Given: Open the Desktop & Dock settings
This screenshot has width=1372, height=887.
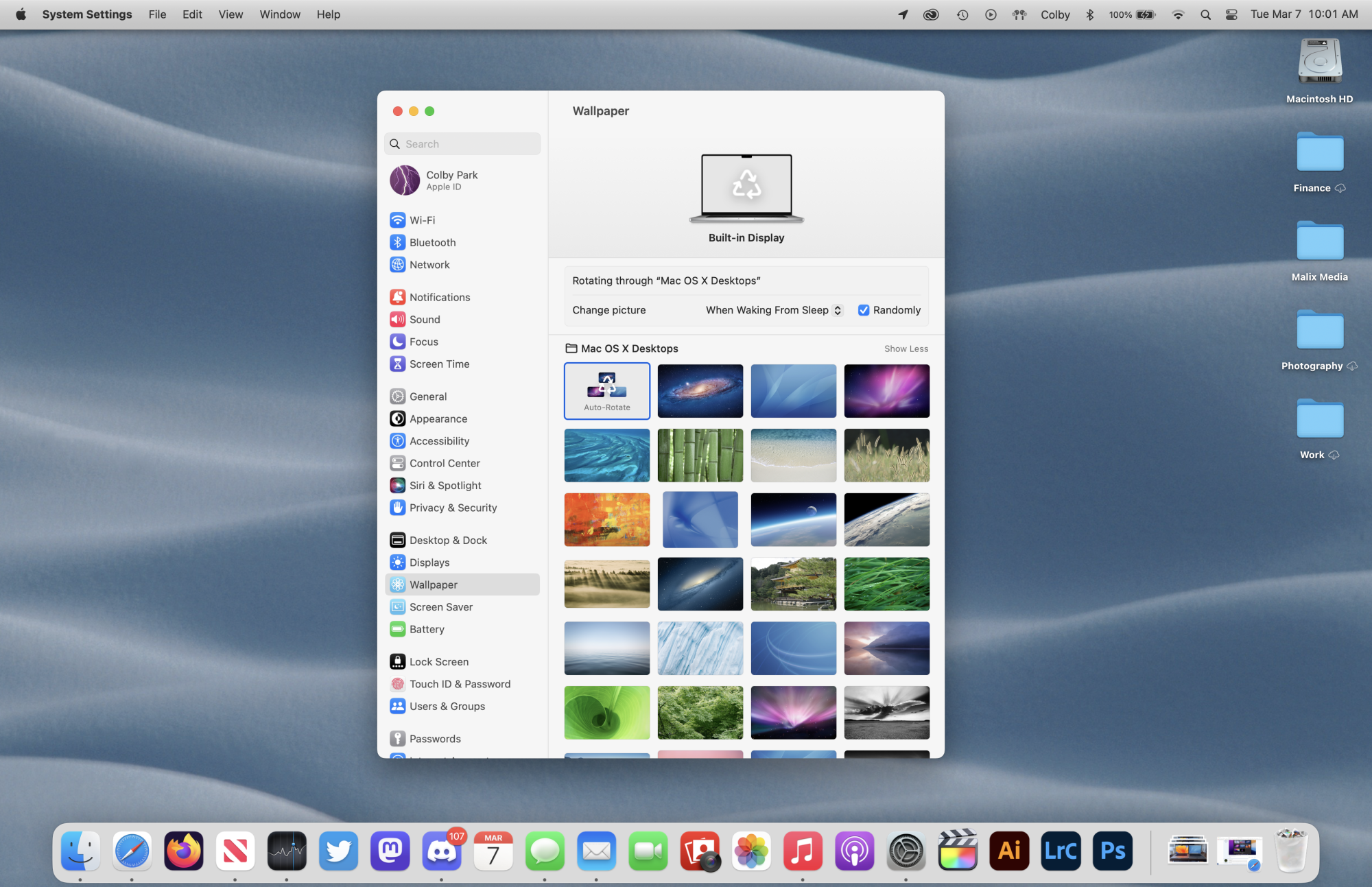Looking at the screenshot, I should pos(448,541).
